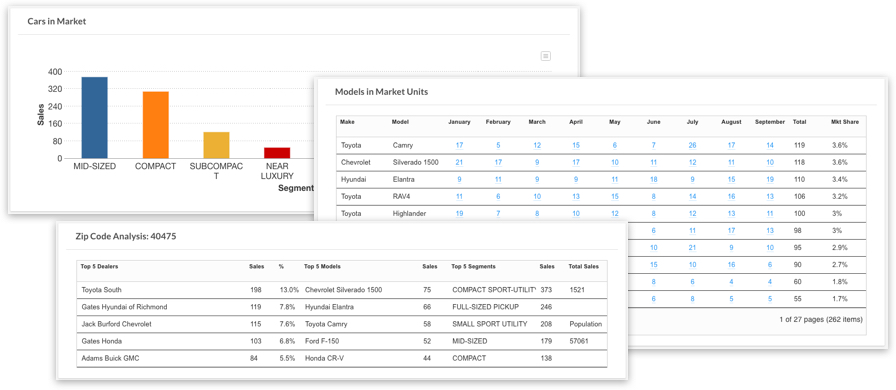Select Camry total cell showing 119
The height and width of the screenshot is (390, 896).
coord(799,145)
